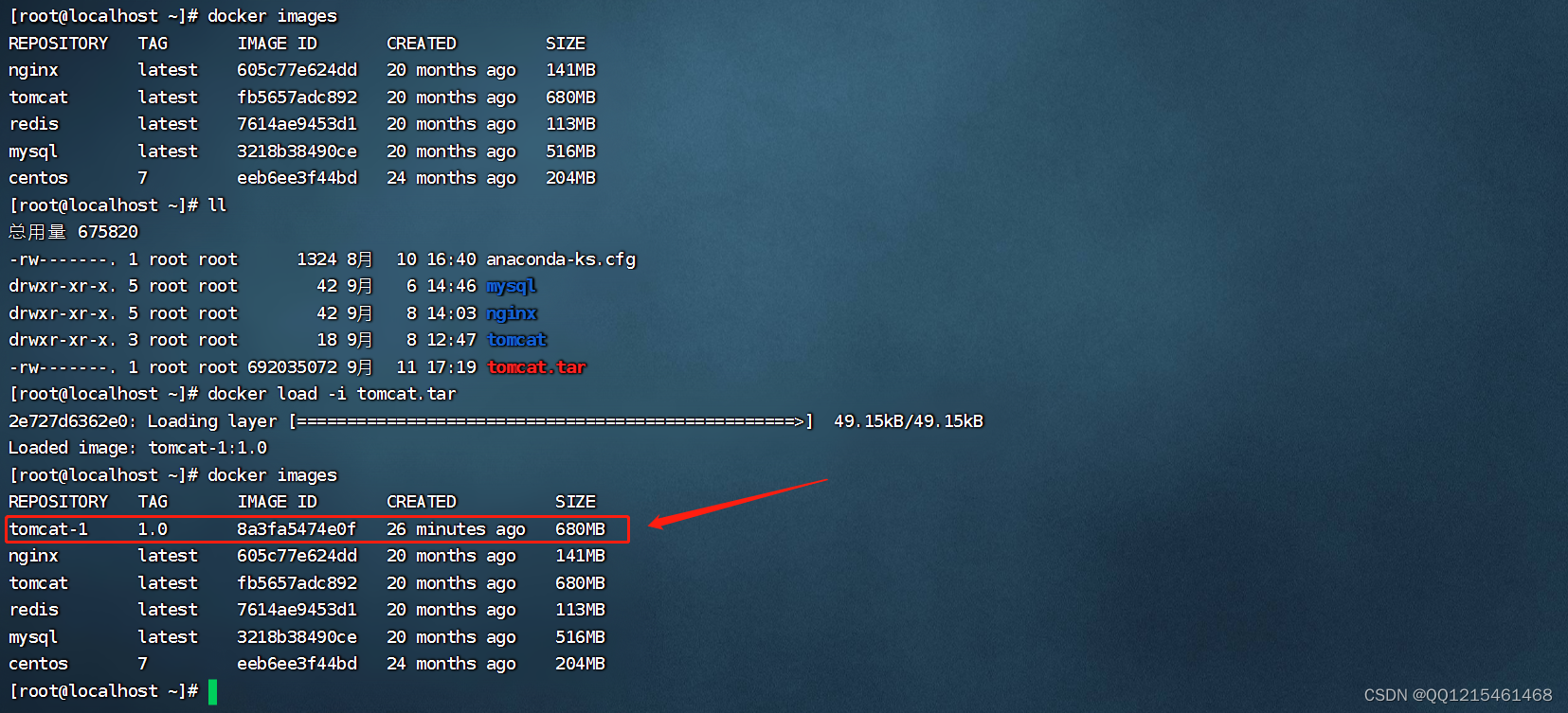This screenshot has width=1568, height=713.
Task: Click the 'docker load -i tomcat.tar' command
Action: coord(332,394)
